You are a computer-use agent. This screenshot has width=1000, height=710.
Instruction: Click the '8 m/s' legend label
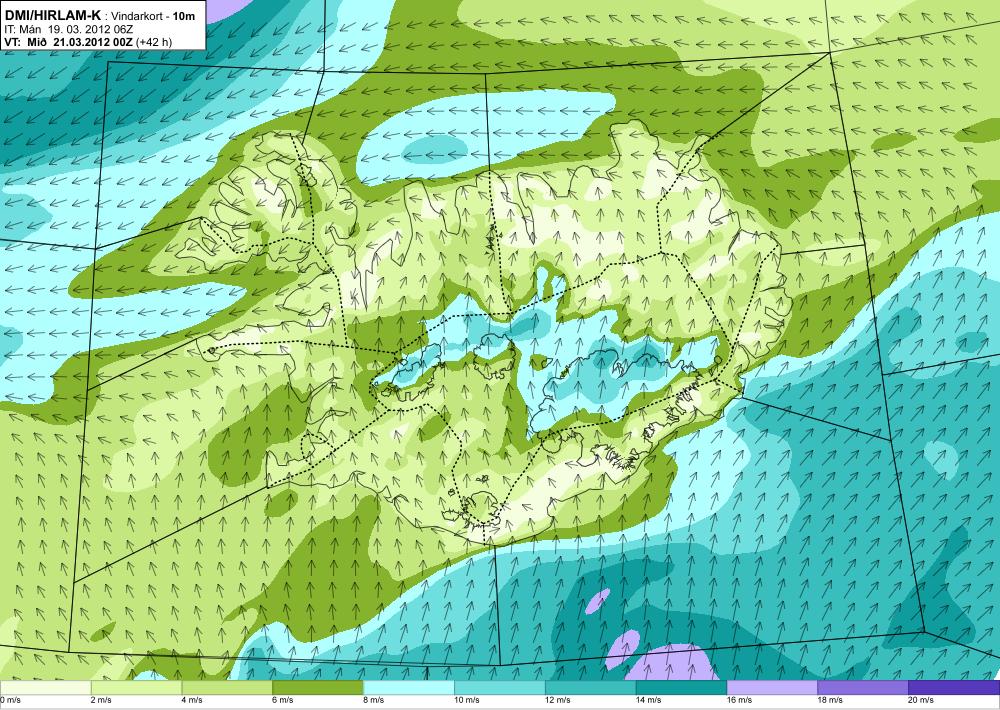pyautogui.click(x=374, y=700)
